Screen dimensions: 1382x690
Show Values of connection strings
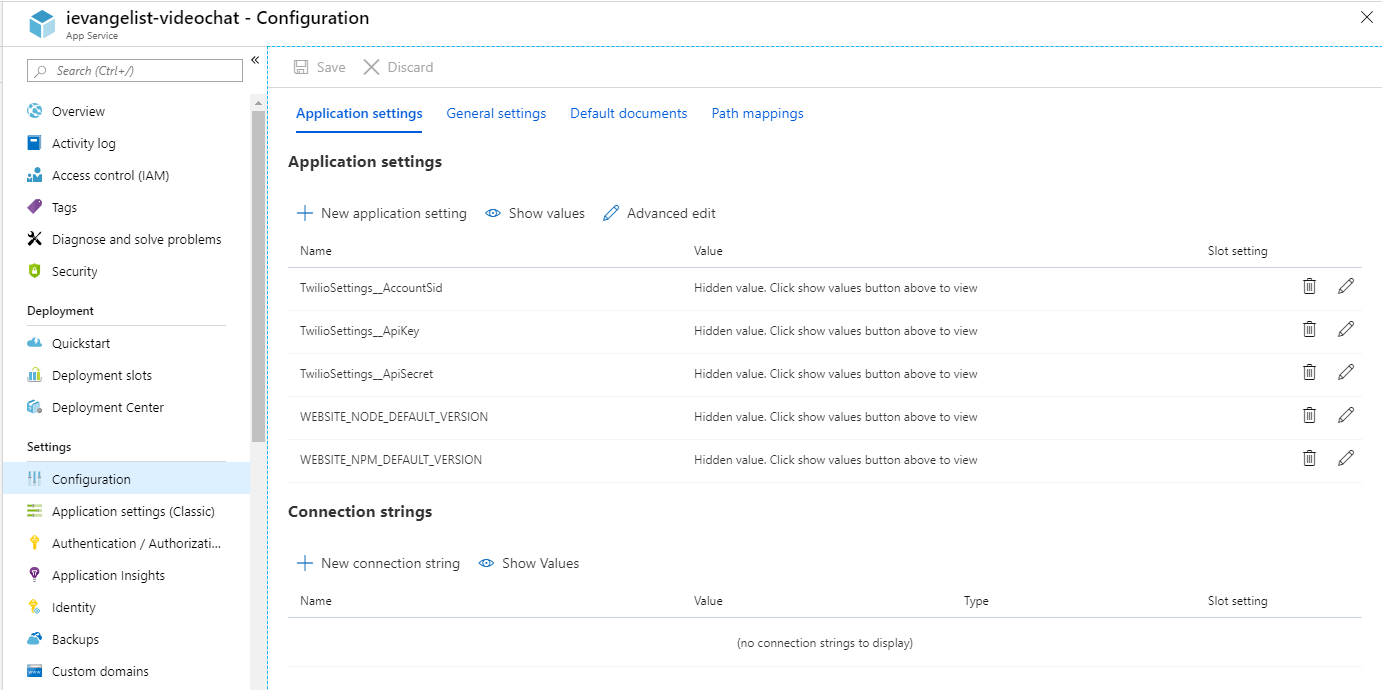click(529, 563)
